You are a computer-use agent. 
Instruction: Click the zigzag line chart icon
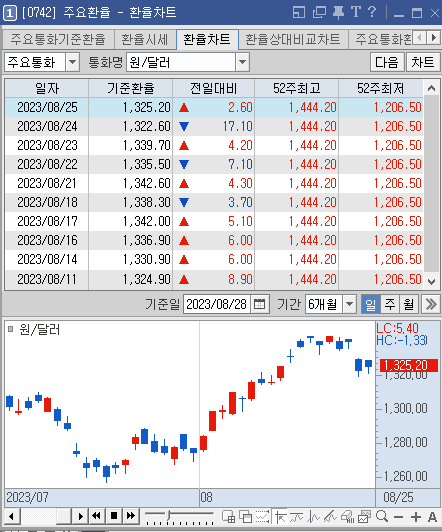313,516
